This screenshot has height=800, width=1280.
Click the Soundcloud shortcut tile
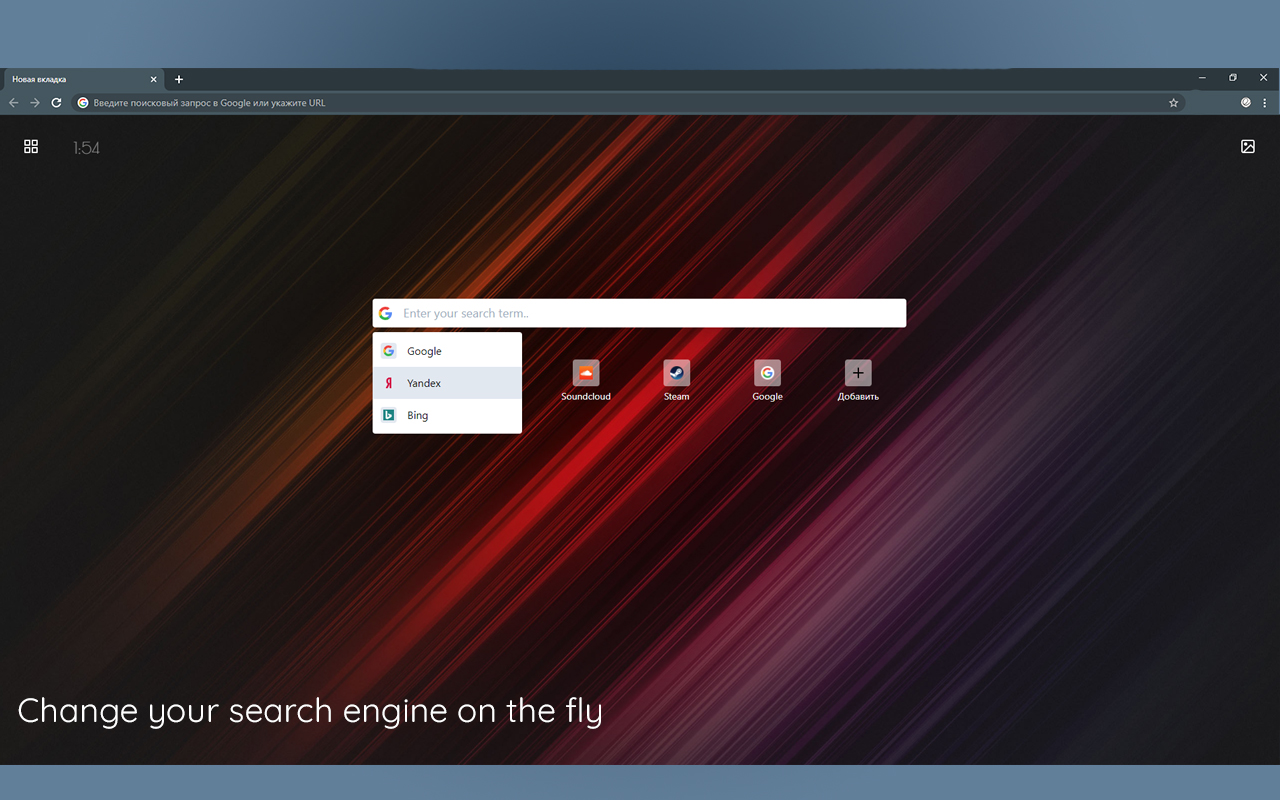[x=586, y=381]
